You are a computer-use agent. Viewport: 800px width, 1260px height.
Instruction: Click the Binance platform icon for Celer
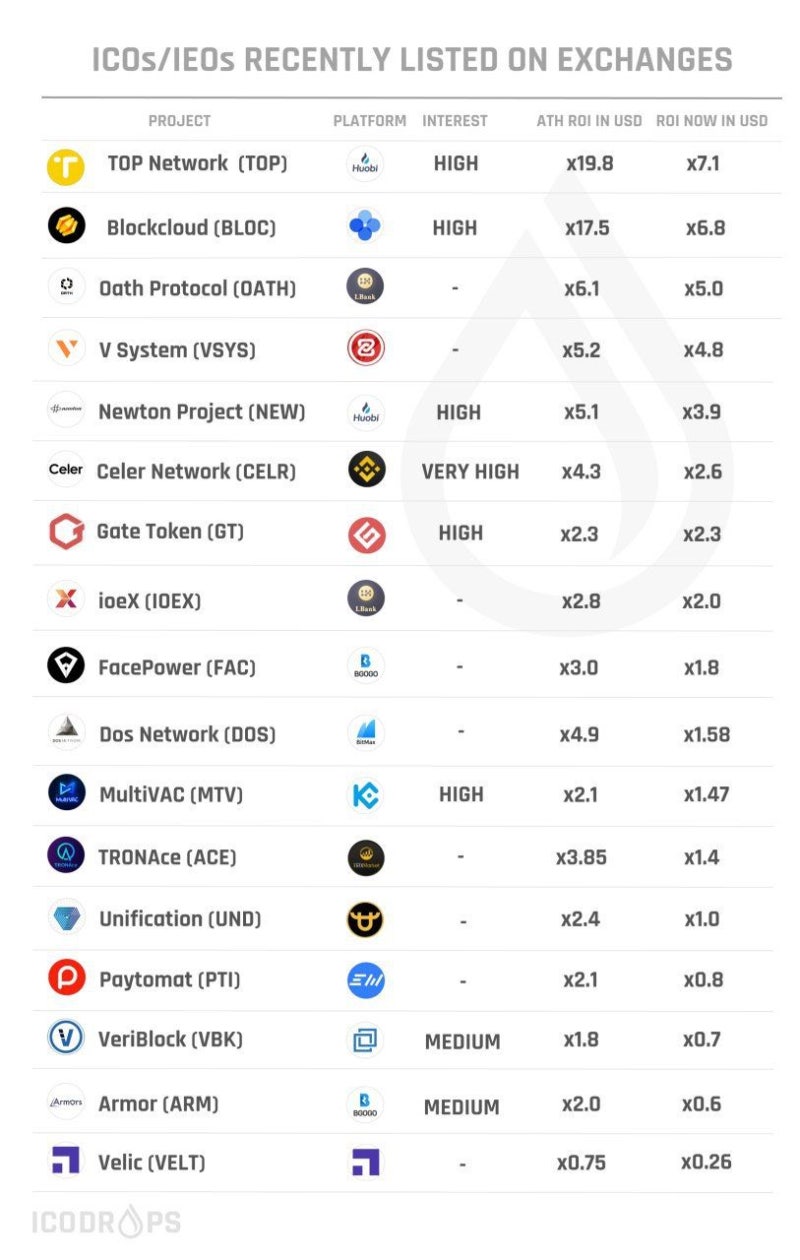tap(366, 470)
